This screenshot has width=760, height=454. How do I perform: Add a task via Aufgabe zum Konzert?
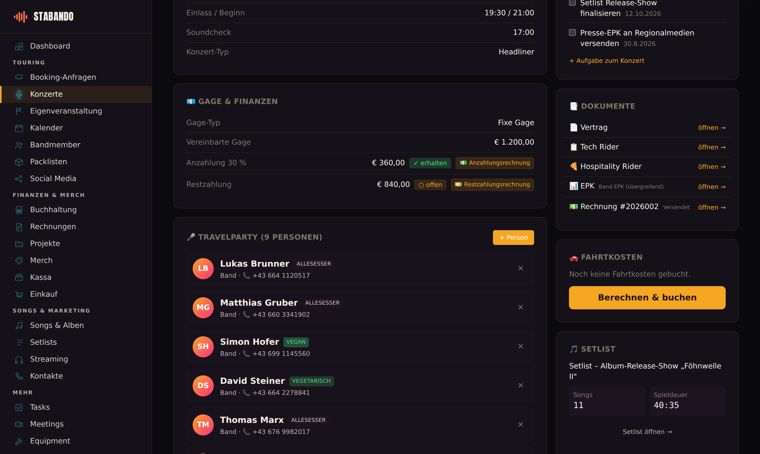(x=607, y=61)
